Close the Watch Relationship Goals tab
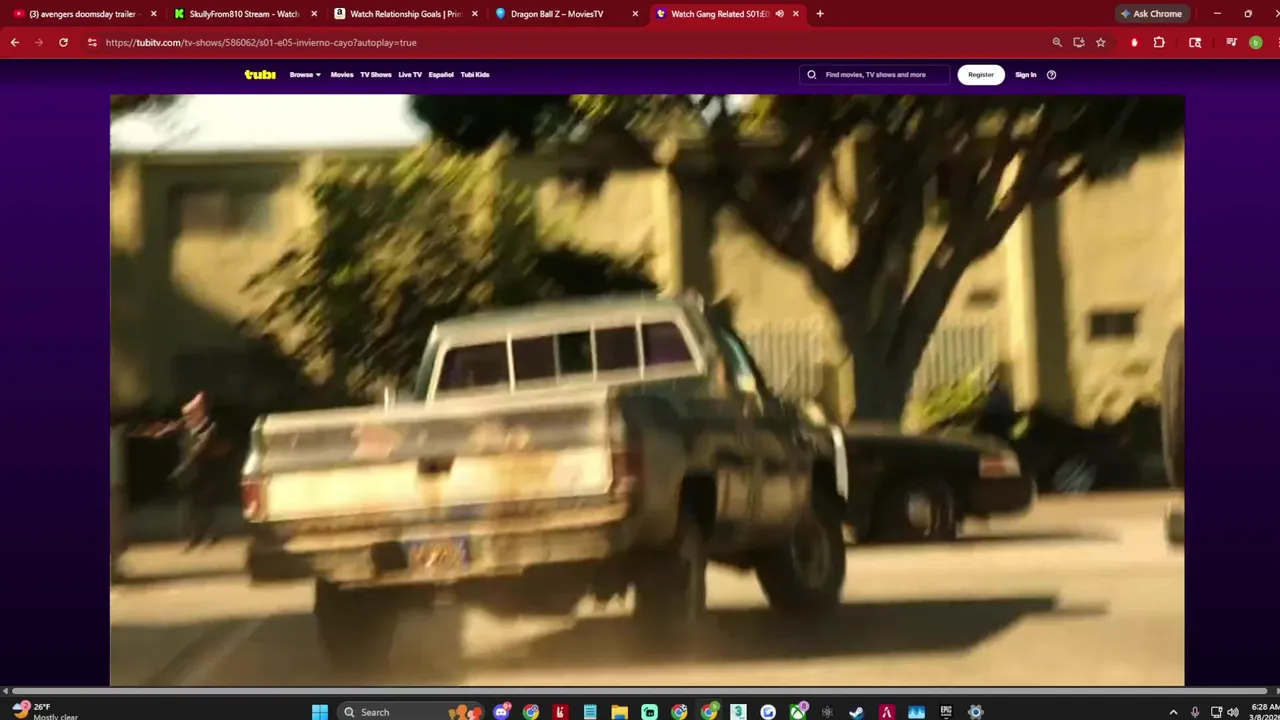The height and width of the screenshot is (720, 1280). point(475,14)
